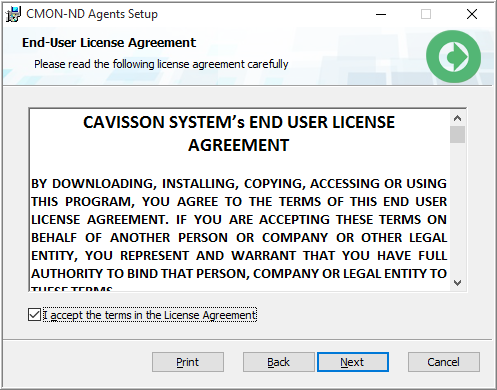Click the Cavisson license agreement title text
497x390 pixels.
pyautogui.click(x=239, y=133)
